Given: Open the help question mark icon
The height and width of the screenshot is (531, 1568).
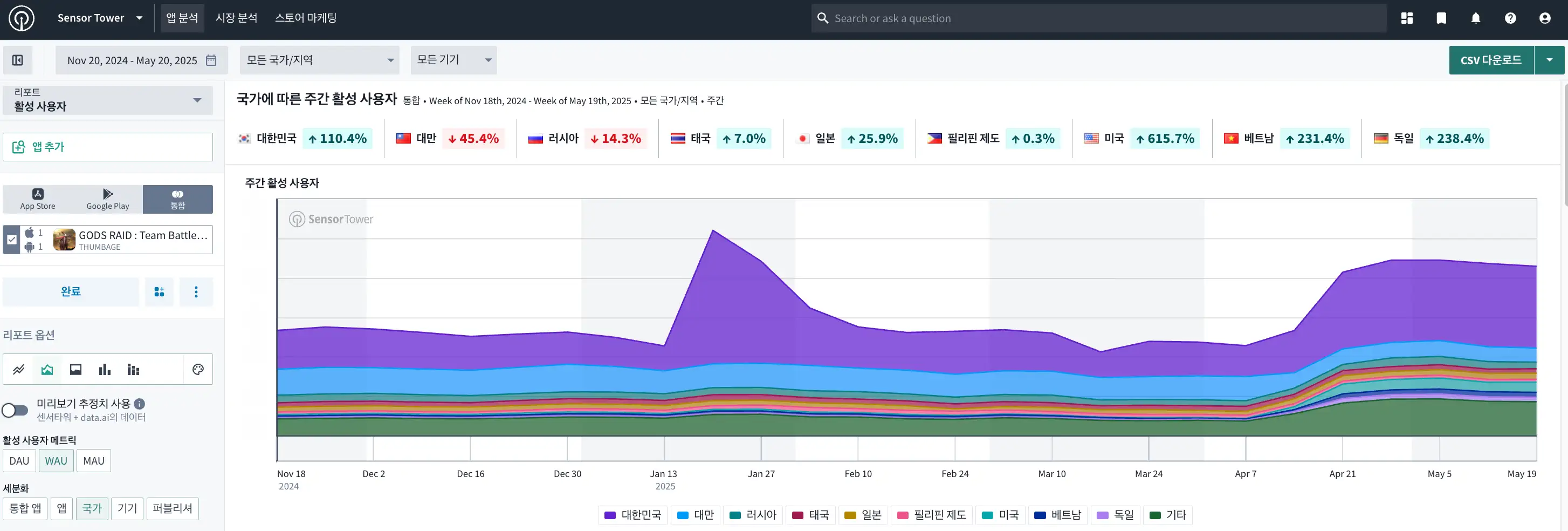Looking at the screenshot, I should pos(1510,18).
